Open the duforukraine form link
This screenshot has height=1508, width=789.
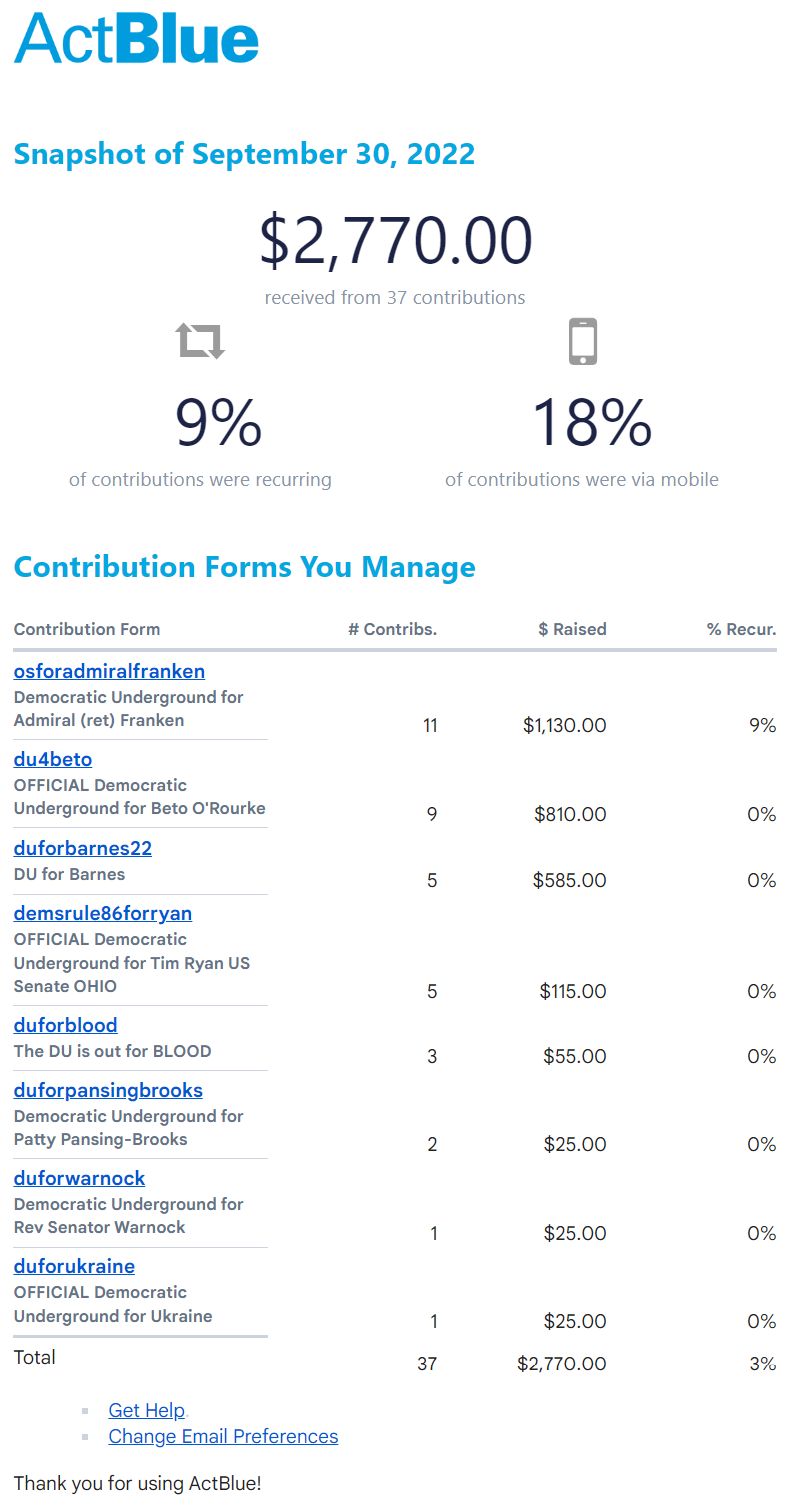74,1266
